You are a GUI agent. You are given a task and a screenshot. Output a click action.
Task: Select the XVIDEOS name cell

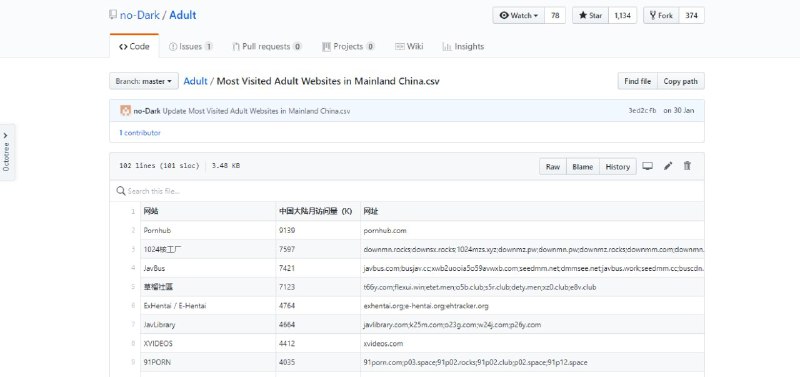[208, 343]
